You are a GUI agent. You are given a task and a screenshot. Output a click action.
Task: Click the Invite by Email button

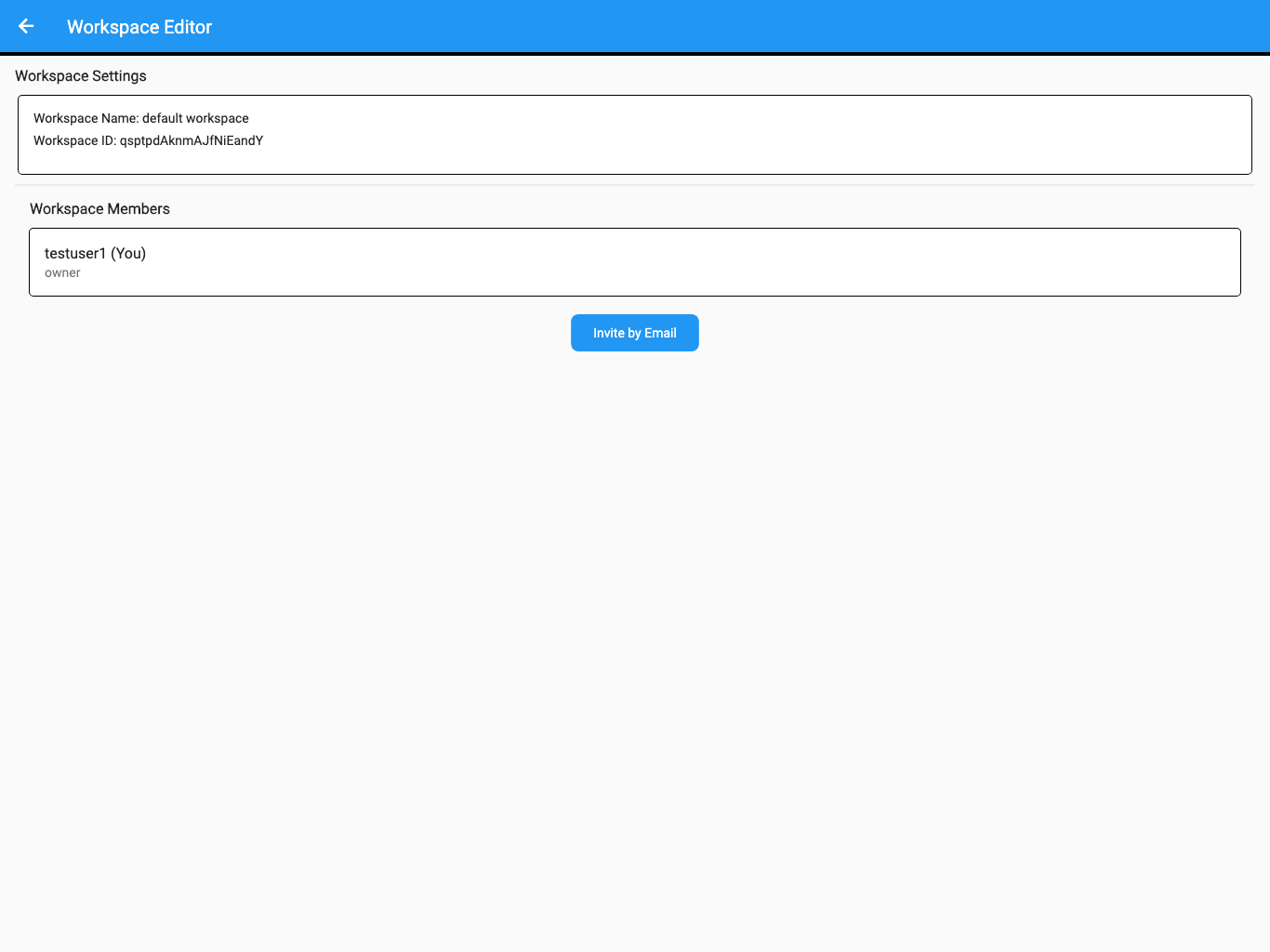coord(635,333)
